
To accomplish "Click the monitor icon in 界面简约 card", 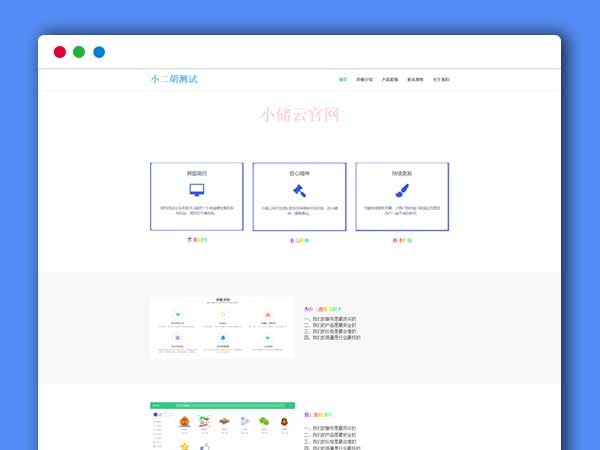I will (196, 190).
